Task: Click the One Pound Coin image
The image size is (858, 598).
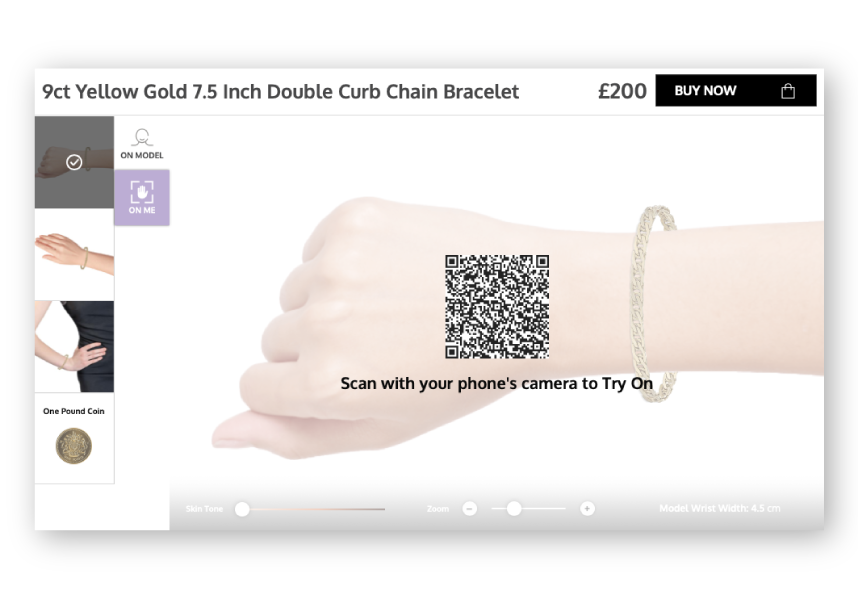Action: pyautogui.click(x=74, y=446)
